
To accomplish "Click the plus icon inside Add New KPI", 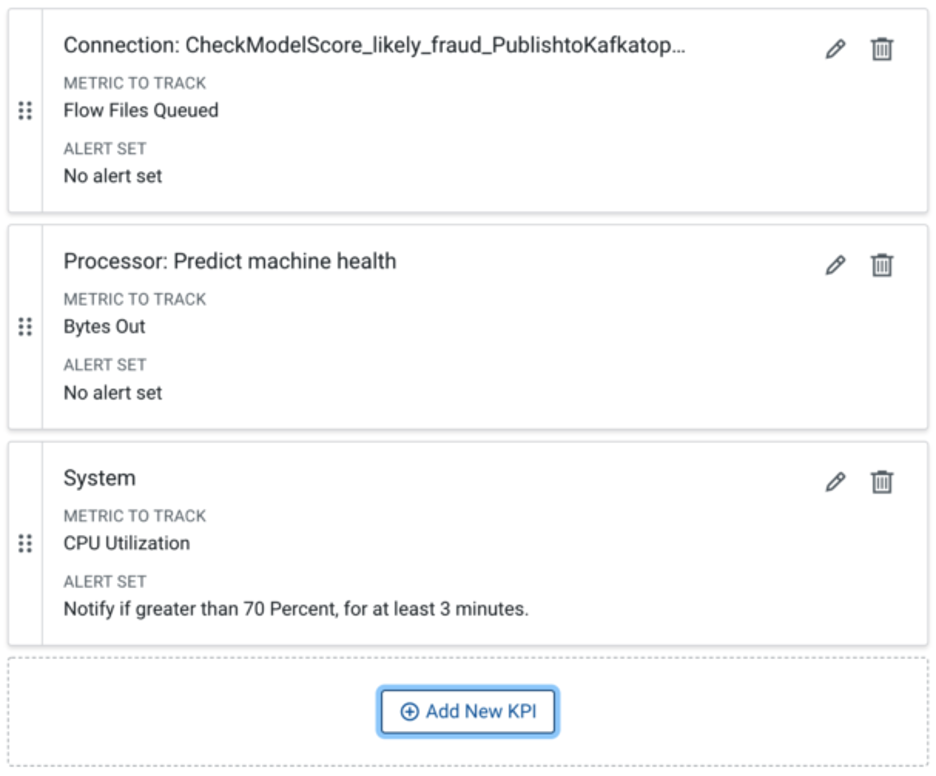I will (x=410, y=712).
